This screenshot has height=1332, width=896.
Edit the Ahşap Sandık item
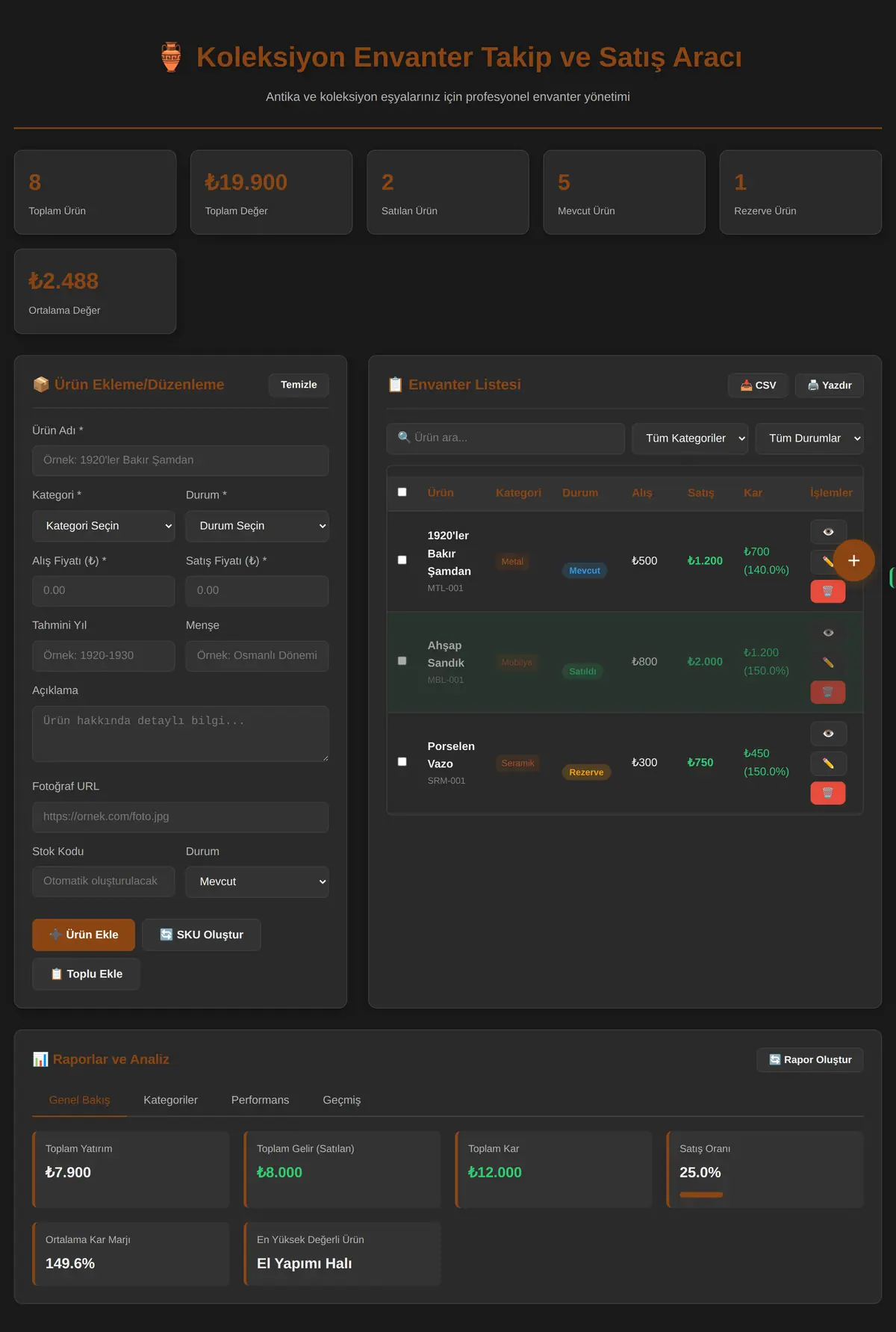click(828, 663)
